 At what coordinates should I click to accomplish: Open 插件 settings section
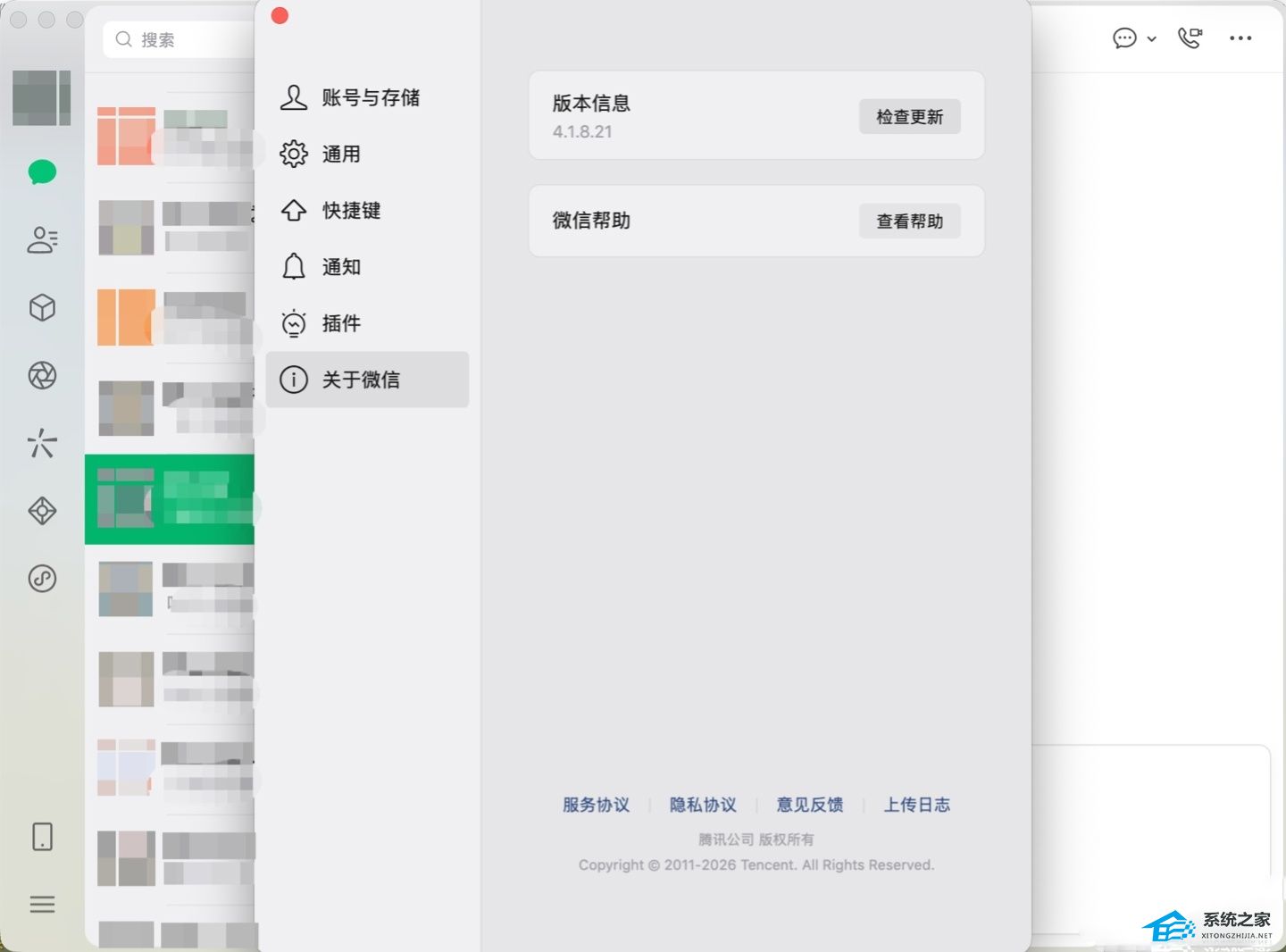coord(367,322)
